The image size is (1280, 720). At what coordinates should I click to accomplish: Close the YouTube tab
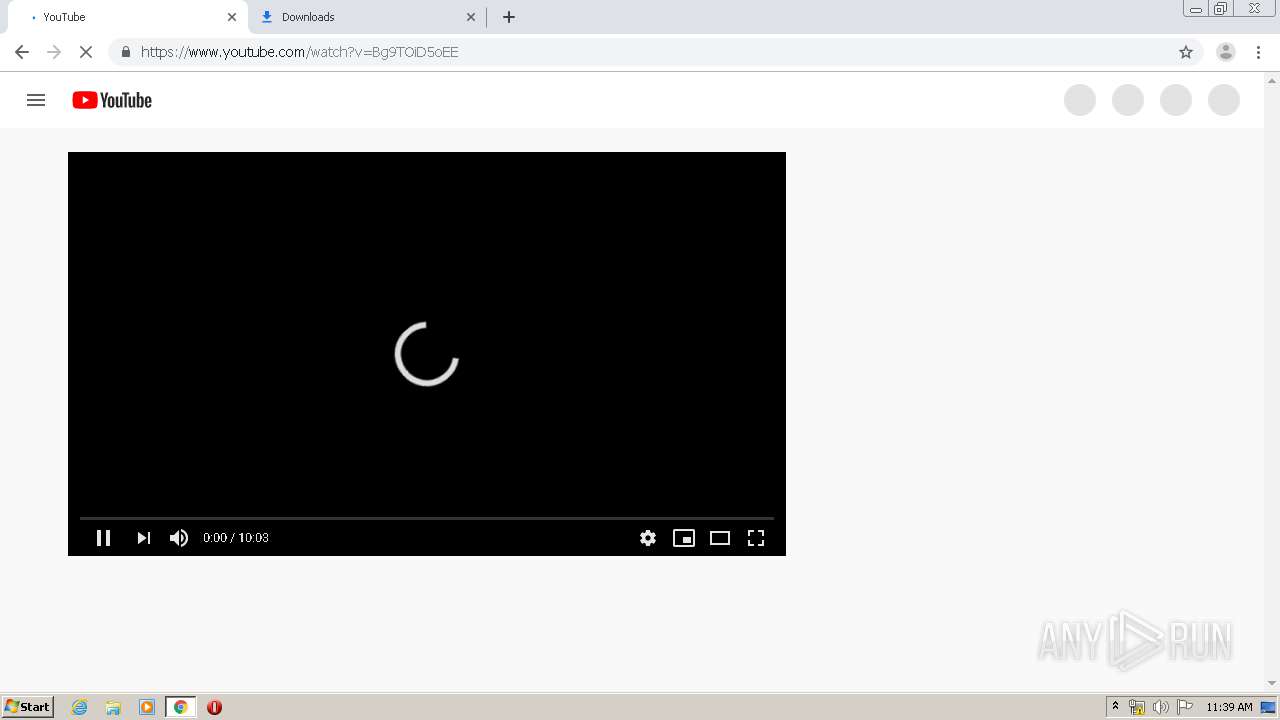click(232, 17)
